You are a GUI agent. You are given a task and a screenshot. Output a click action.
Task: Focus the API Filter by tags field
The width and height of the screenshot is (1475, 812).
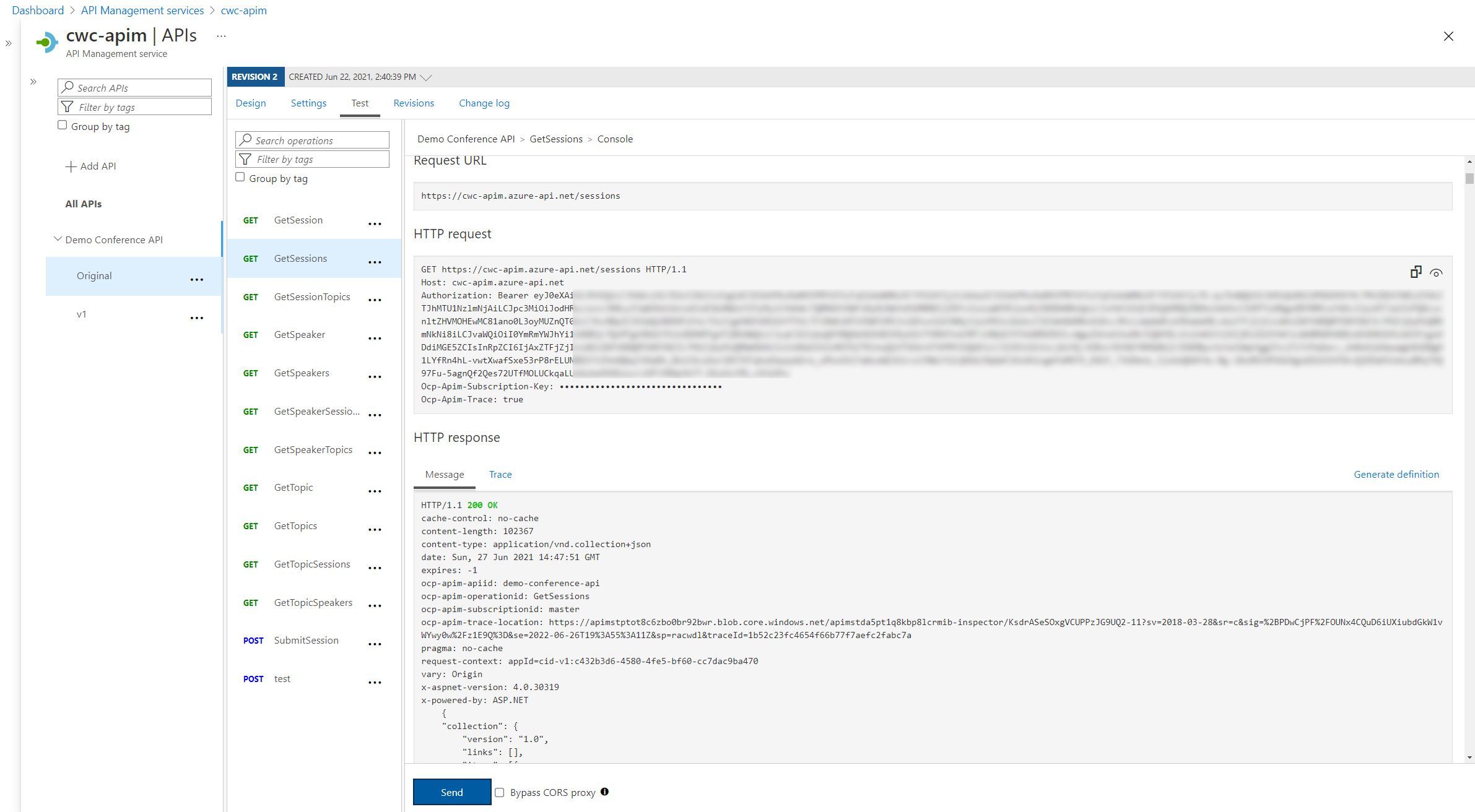click(134, 106)
